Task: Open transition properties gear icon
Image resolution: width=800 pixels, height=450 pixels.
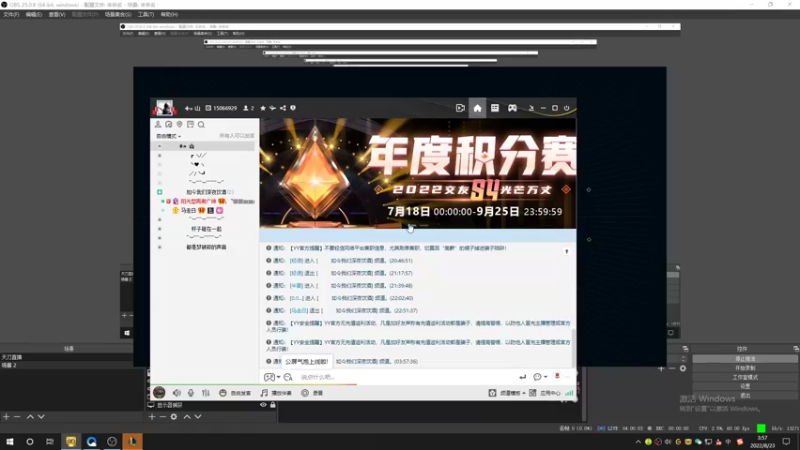Action: (x=683, y=368)
